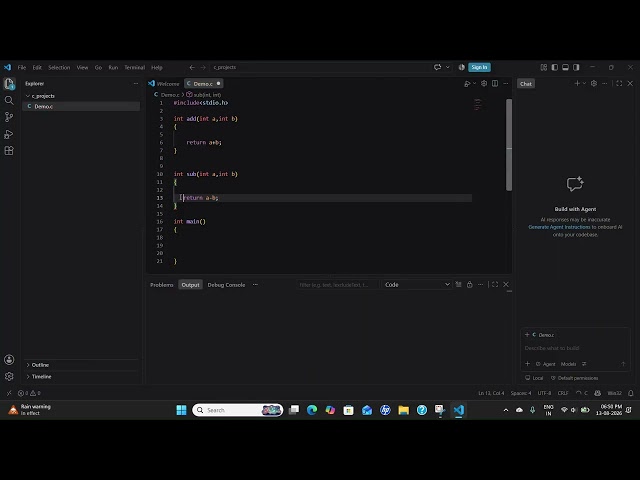The width and height of the screenshot is (640, 480).
Task: Open the Explorer view in activity bar
Action: pos(9,84)
